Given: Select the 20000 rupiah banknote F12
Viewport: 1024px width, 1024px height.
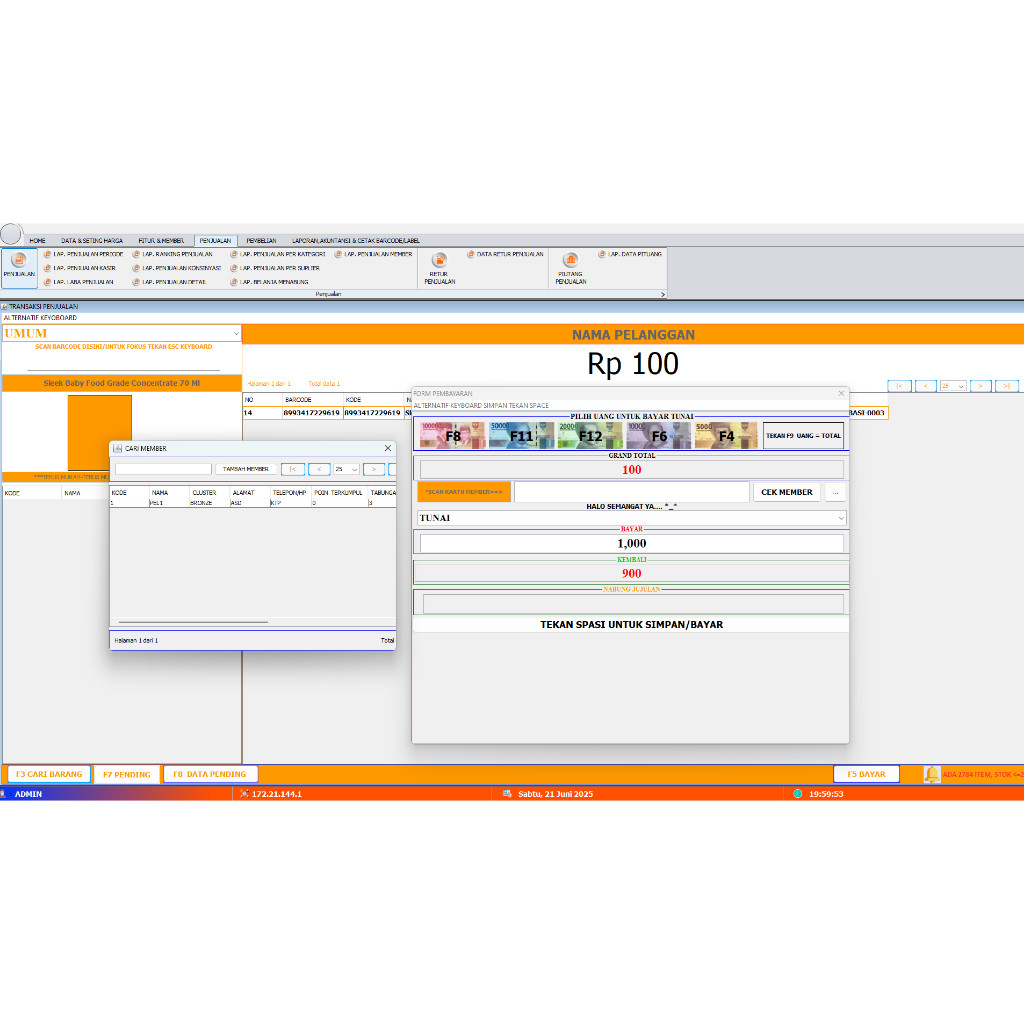Looking at the screenshot, I should (x=590, y=435).
